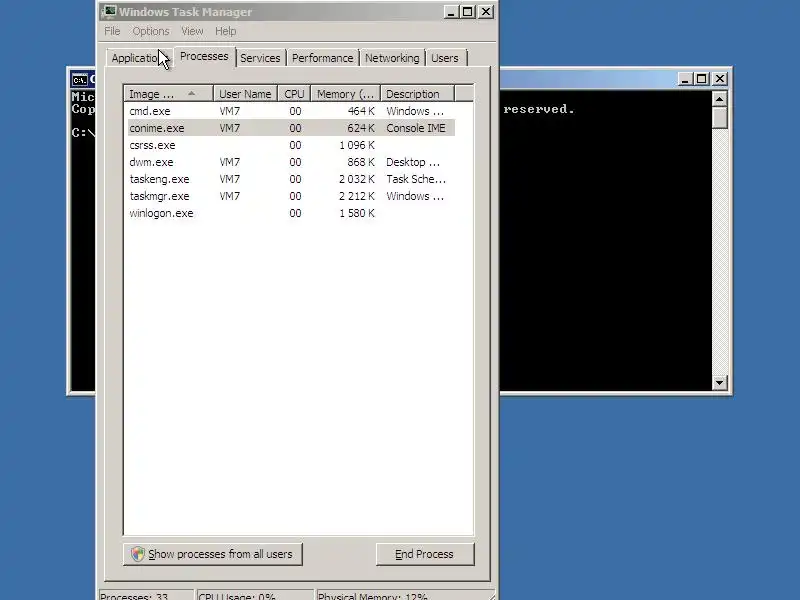This screenshot has height=600, width=800.
Task: Switch to the Applications tab
Action: click(139, 58)
